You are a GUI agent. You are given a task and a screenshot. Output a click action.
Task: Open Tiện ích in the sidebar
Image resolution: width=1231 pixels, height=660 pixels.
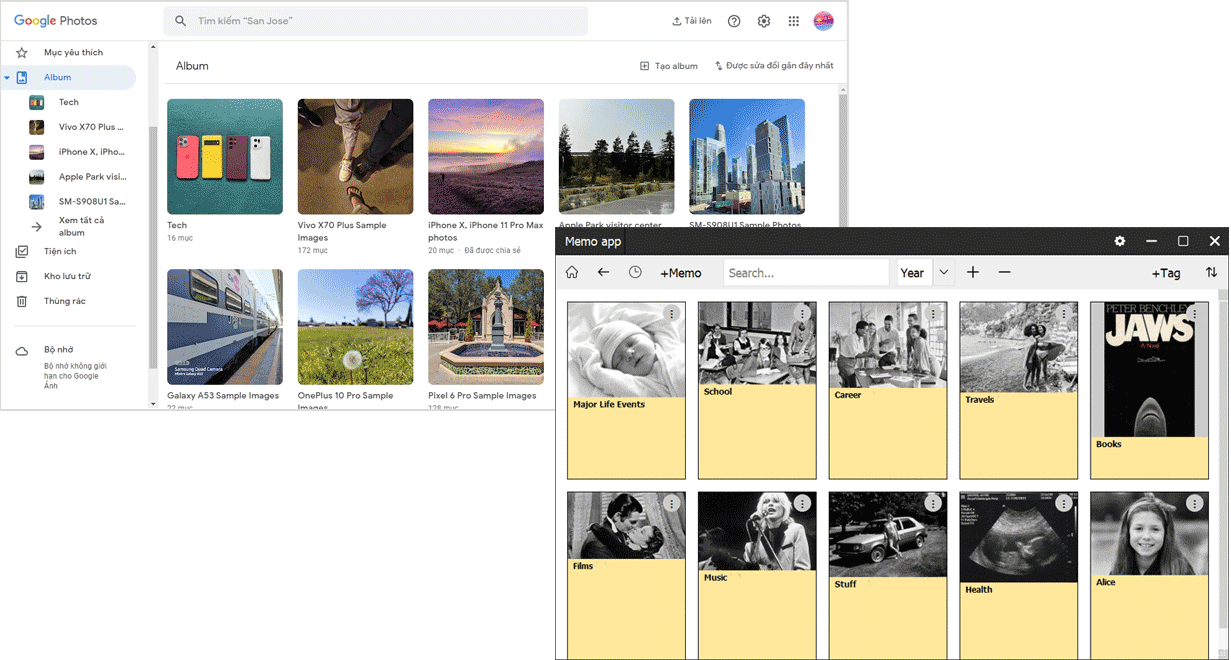click(60, 252)
